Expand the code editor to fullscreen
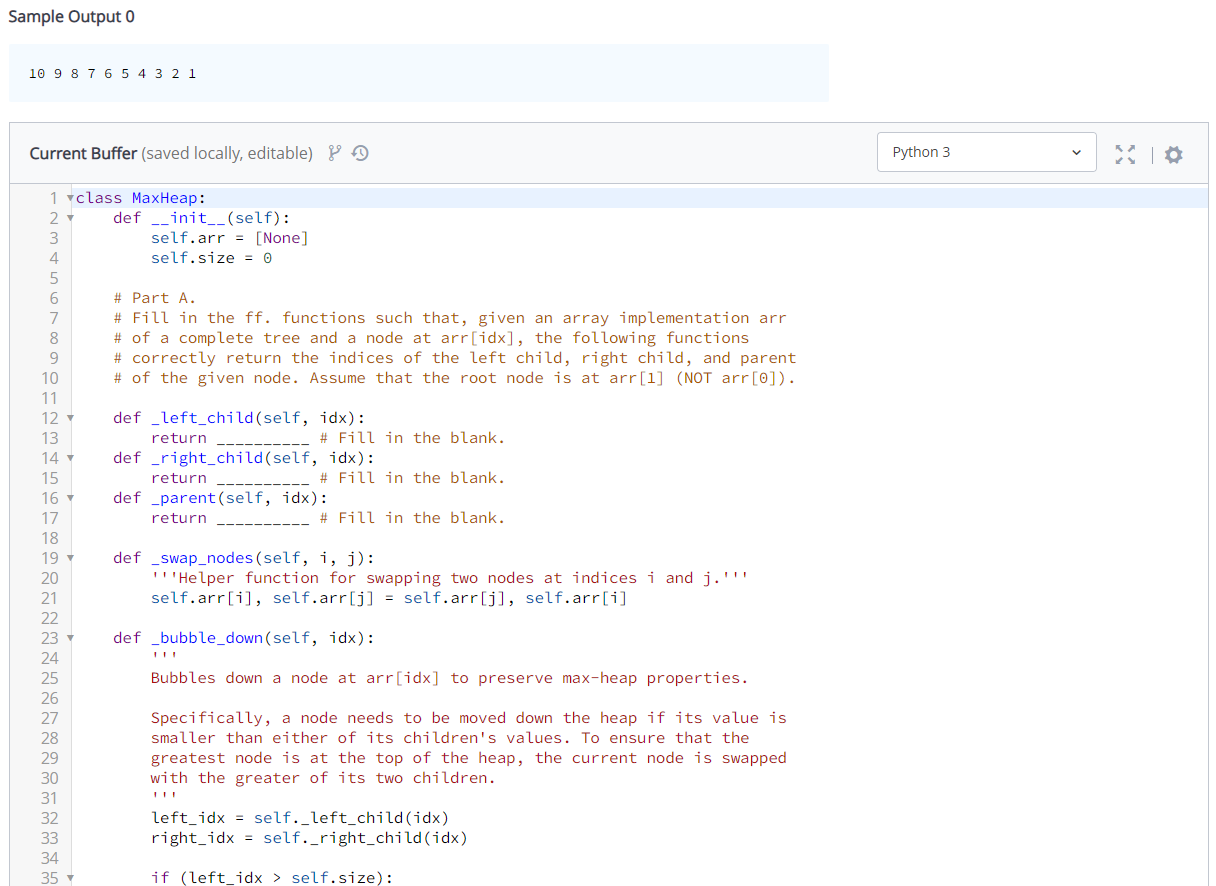The width and height of the screenshot is (1216, 886). tap(1125, 154)
